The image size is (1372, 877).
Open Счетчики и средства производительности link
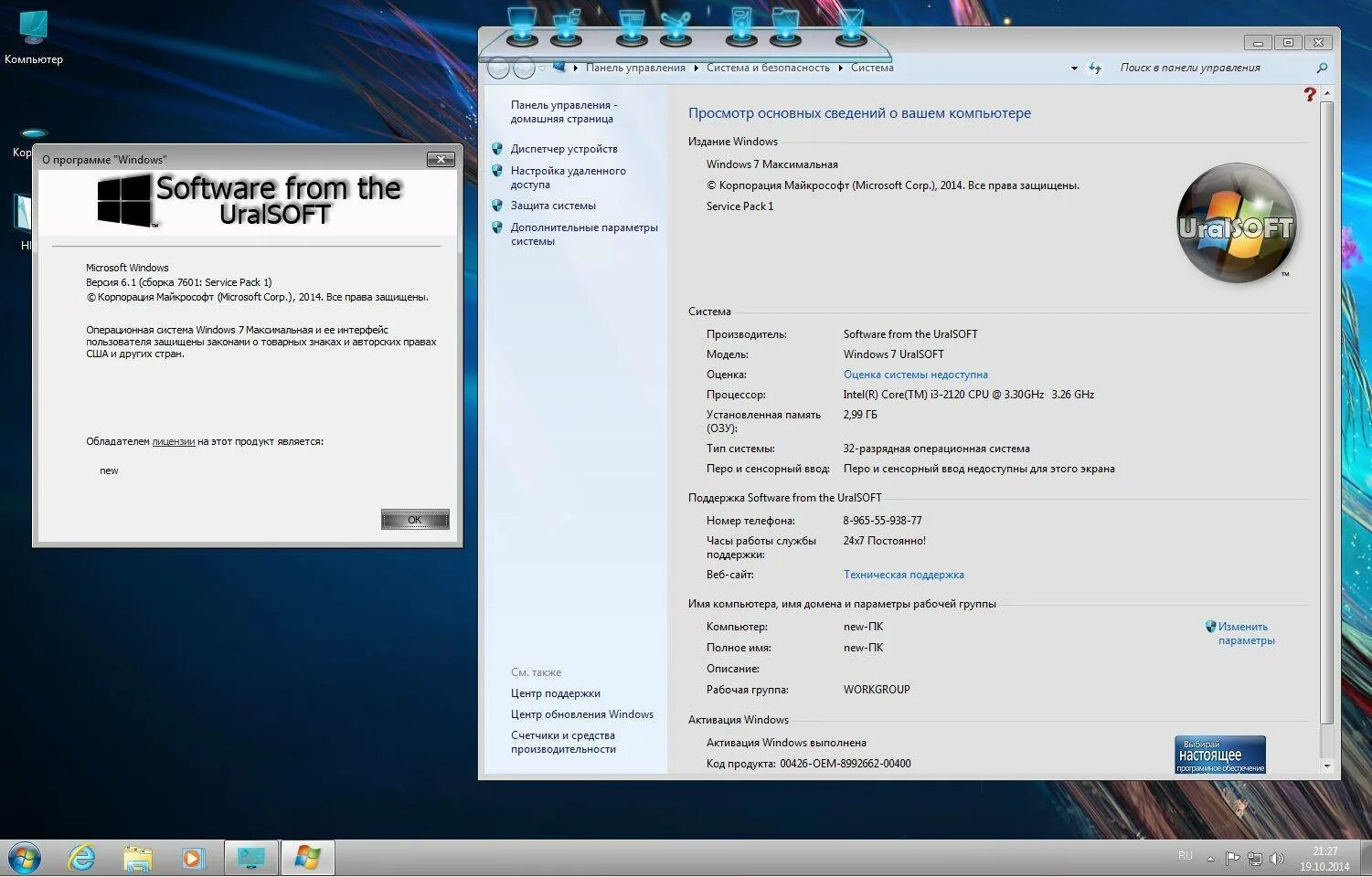[563, 742]
